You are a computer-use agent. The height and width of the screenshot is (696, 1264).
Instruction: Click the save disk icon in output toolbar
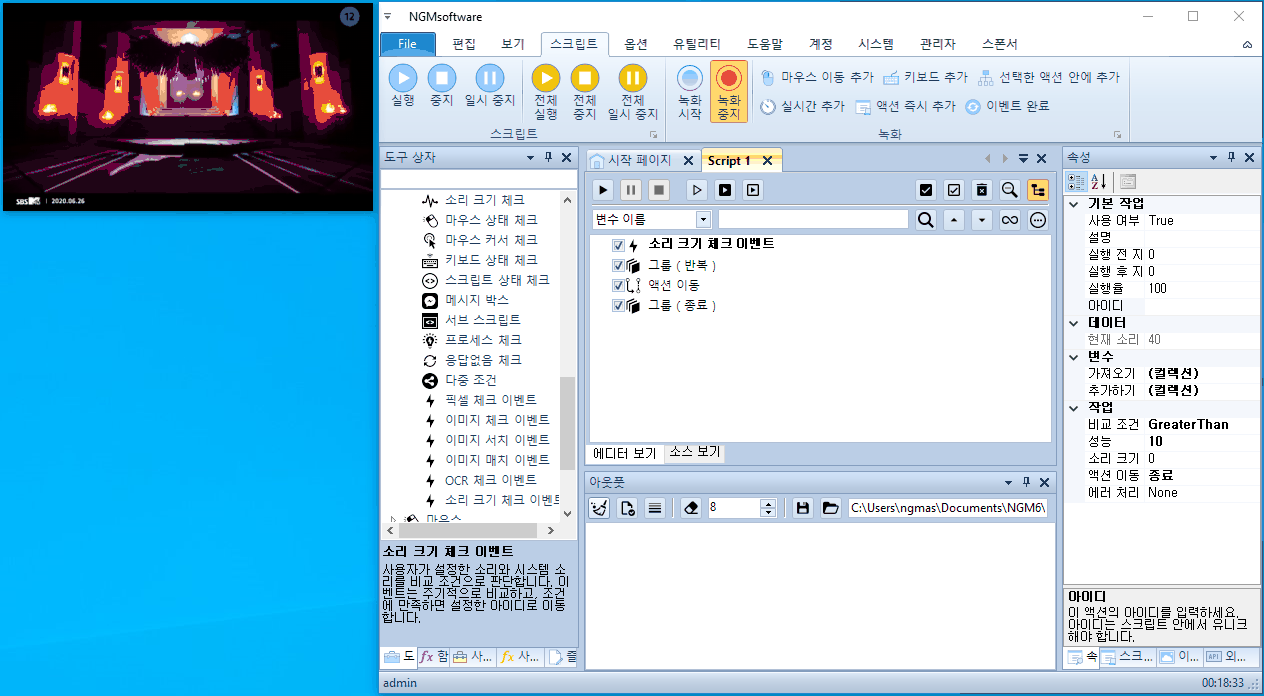tap(802, 508)
